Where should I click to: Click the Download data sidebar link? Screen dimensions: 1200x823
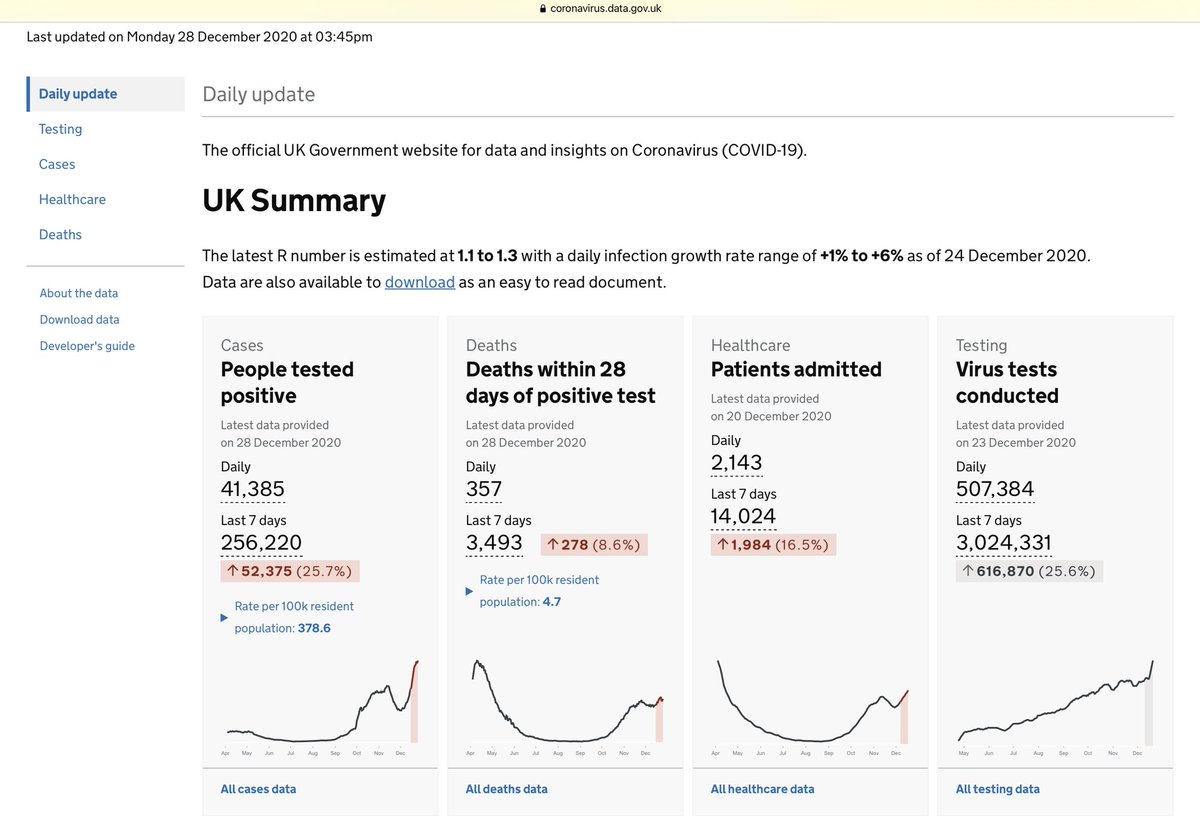point(80,319)
